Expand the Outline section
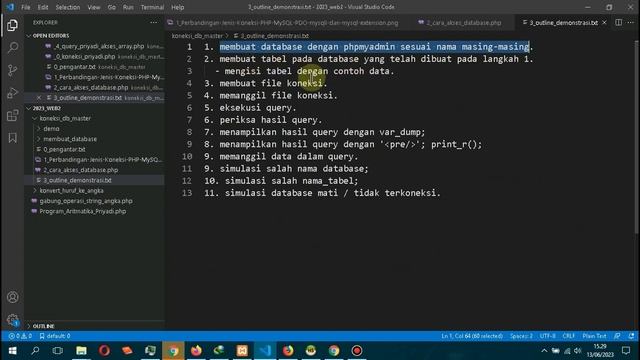The image size is (640, 360). click(43, 326)
